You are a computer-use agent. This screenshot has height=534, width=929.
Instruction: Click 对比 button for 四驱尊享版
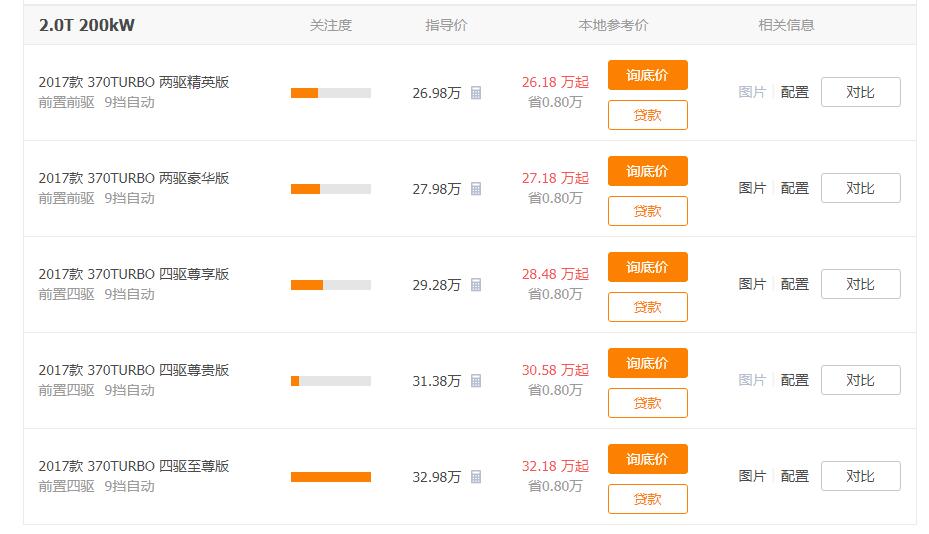point(860,284)
